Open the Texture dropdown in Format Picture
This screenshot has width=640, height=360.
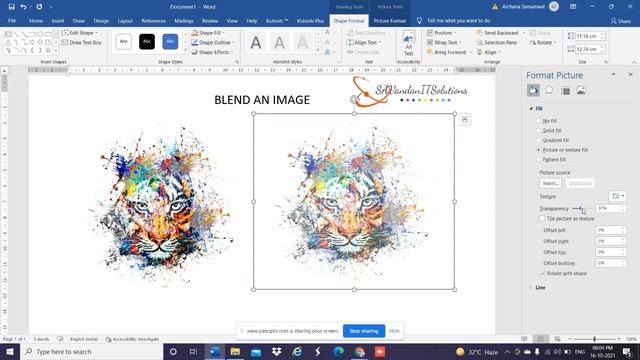coord(617,196)
